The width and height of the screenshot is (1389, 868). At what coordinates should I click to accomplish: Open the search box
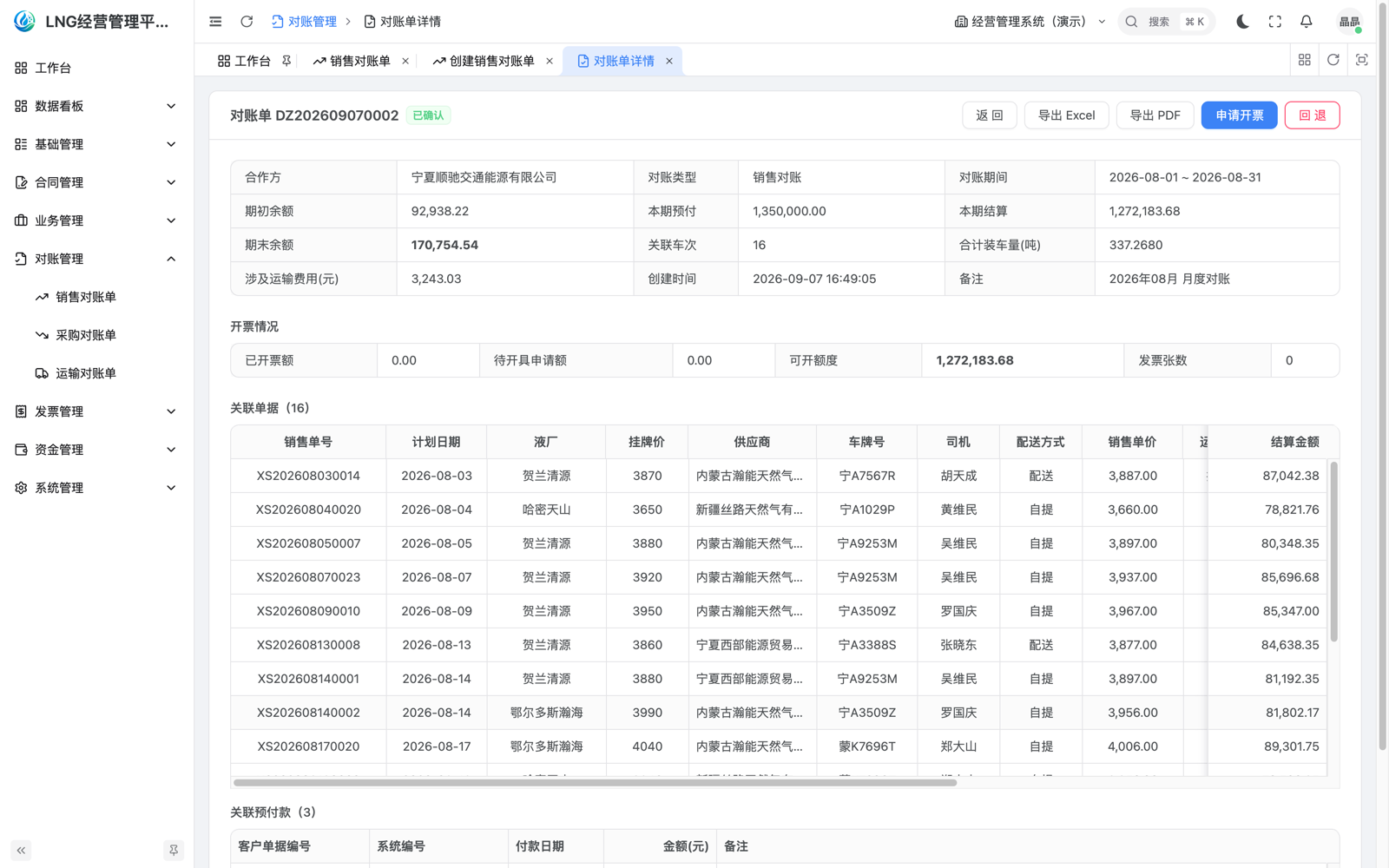pyautogui.click(x=1166, y=22)
